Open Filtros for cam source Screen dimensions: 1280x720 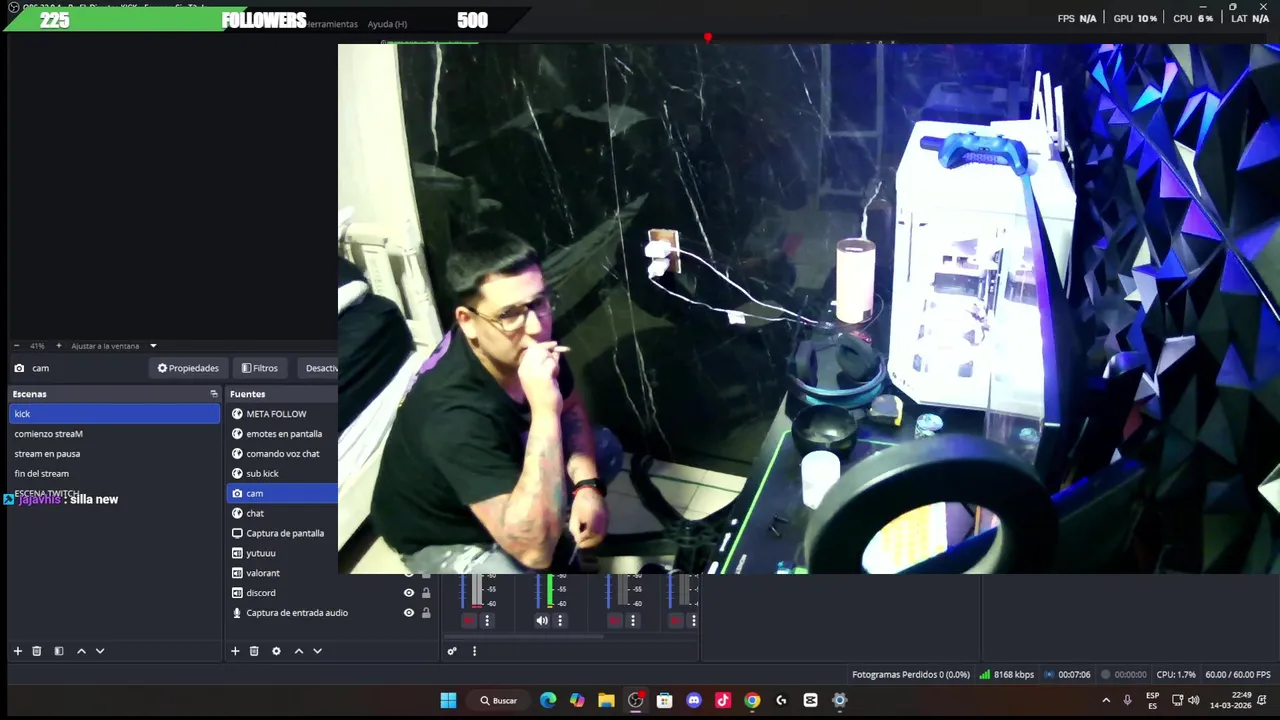260,368
